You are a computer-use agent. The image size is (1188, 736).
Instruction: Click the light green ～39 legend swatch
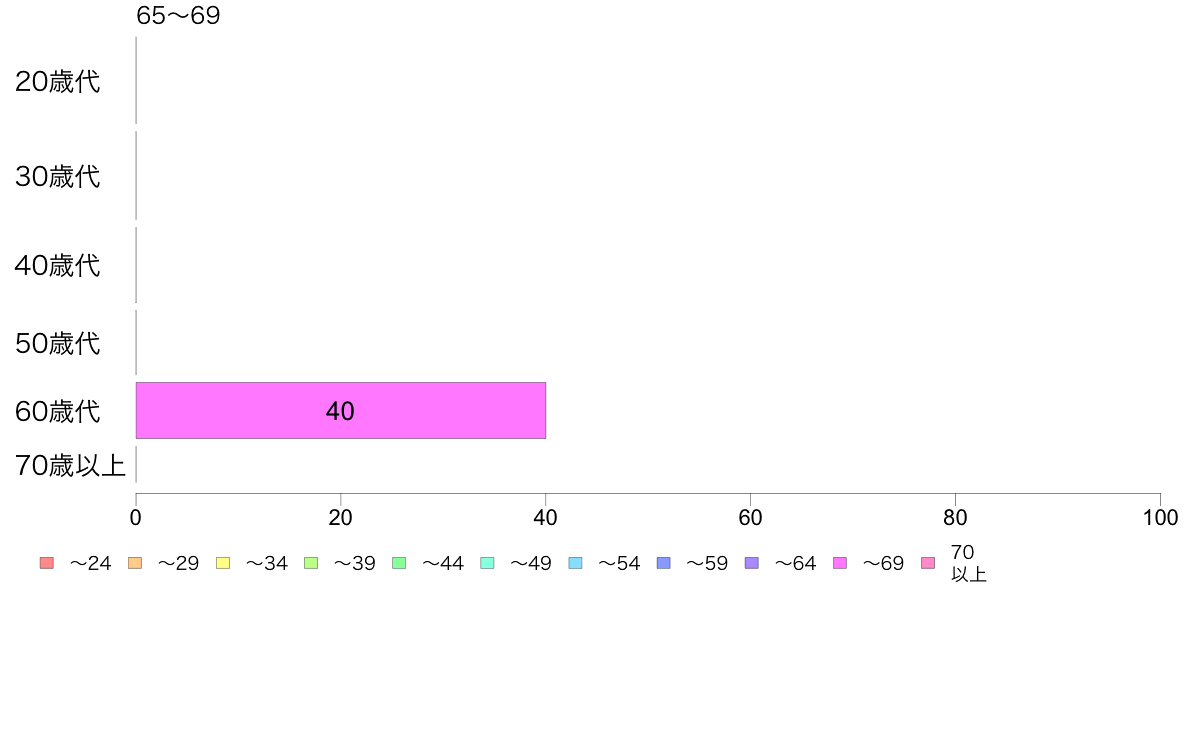311,563
